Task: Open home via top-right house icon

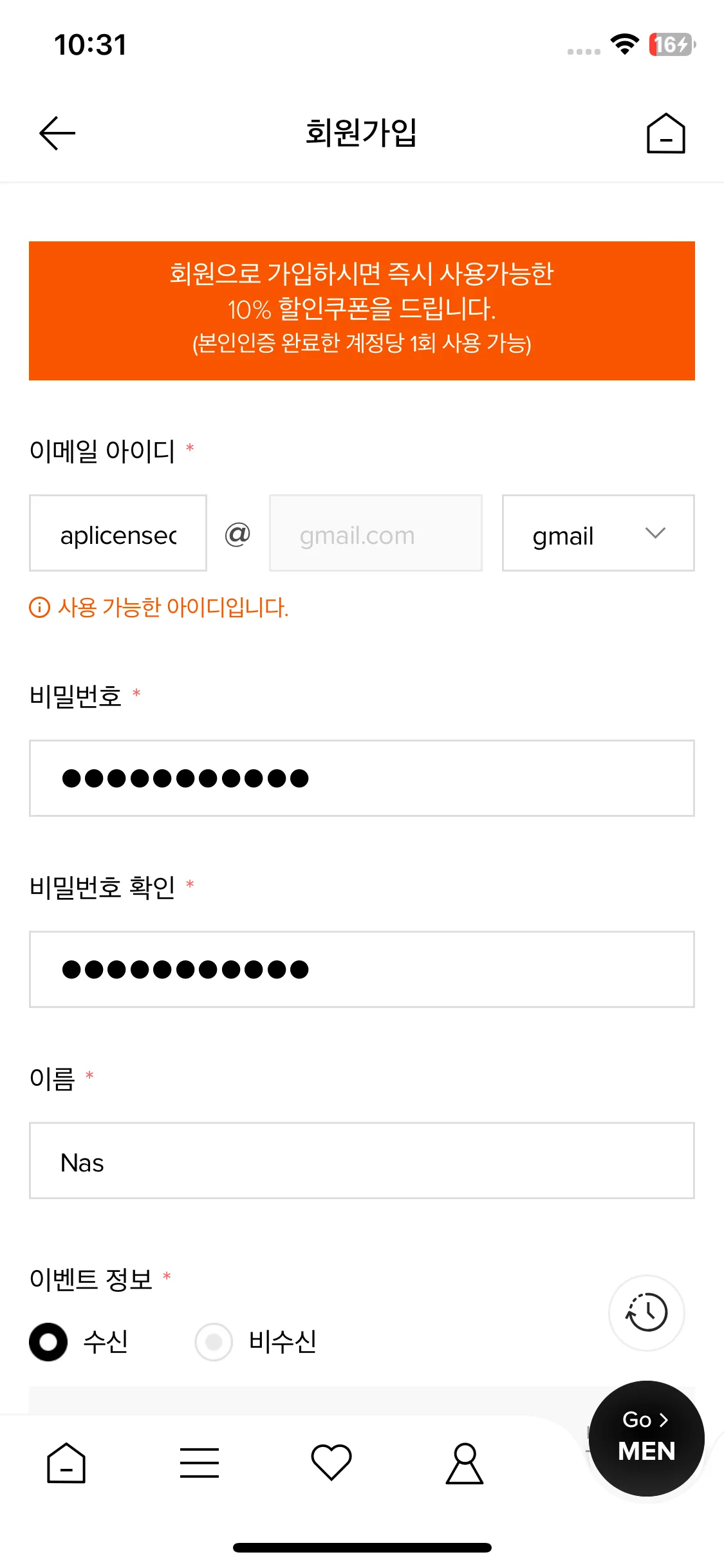Action: point(665,133)
